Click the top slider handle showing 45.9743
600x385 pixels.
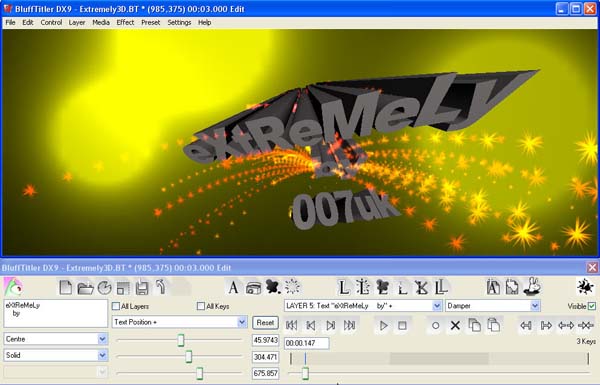[x=181, y=339]
